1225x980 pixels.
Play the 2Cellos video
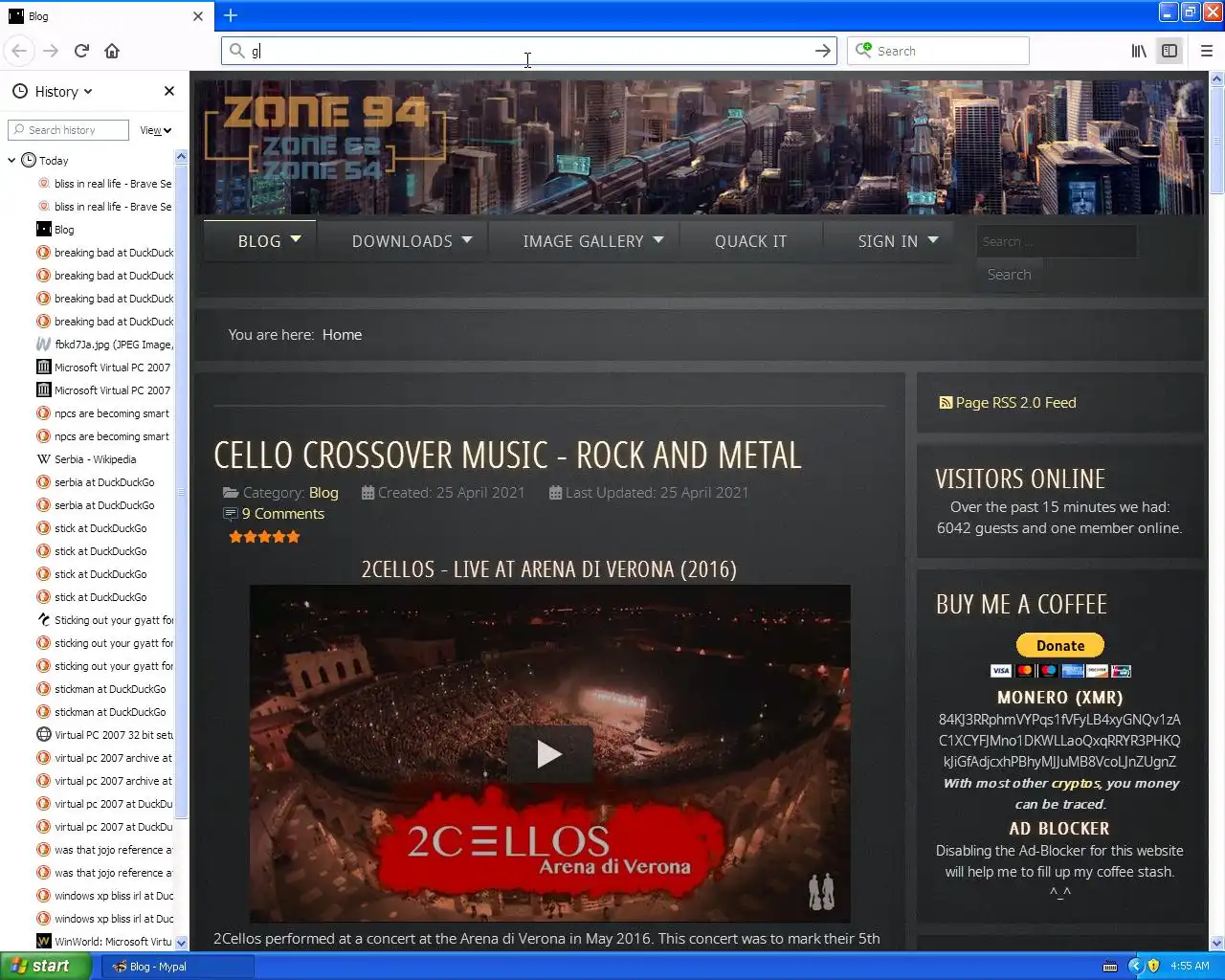click(549, 754)
